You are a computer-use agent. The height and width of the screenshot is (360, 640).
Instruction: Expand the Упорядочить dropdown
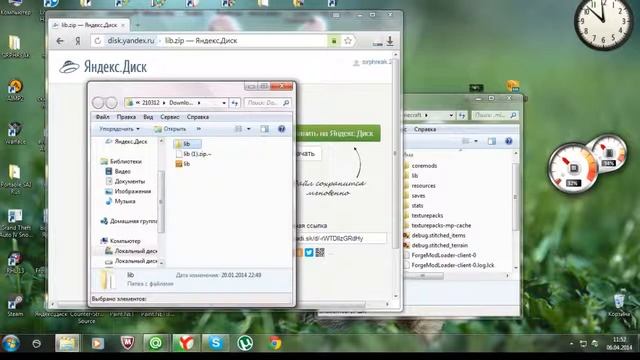tap(120, 129)
